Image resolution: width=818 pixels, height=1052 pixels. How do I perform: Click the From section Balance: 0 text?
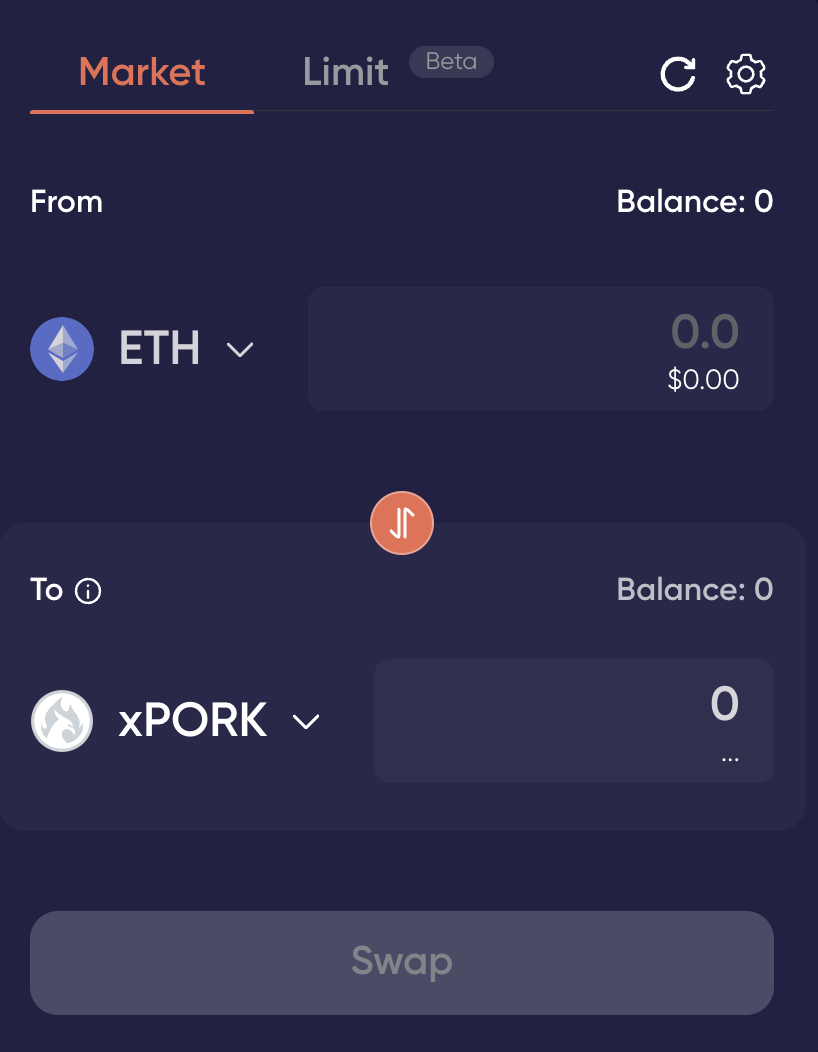click(x=694, y=202)
